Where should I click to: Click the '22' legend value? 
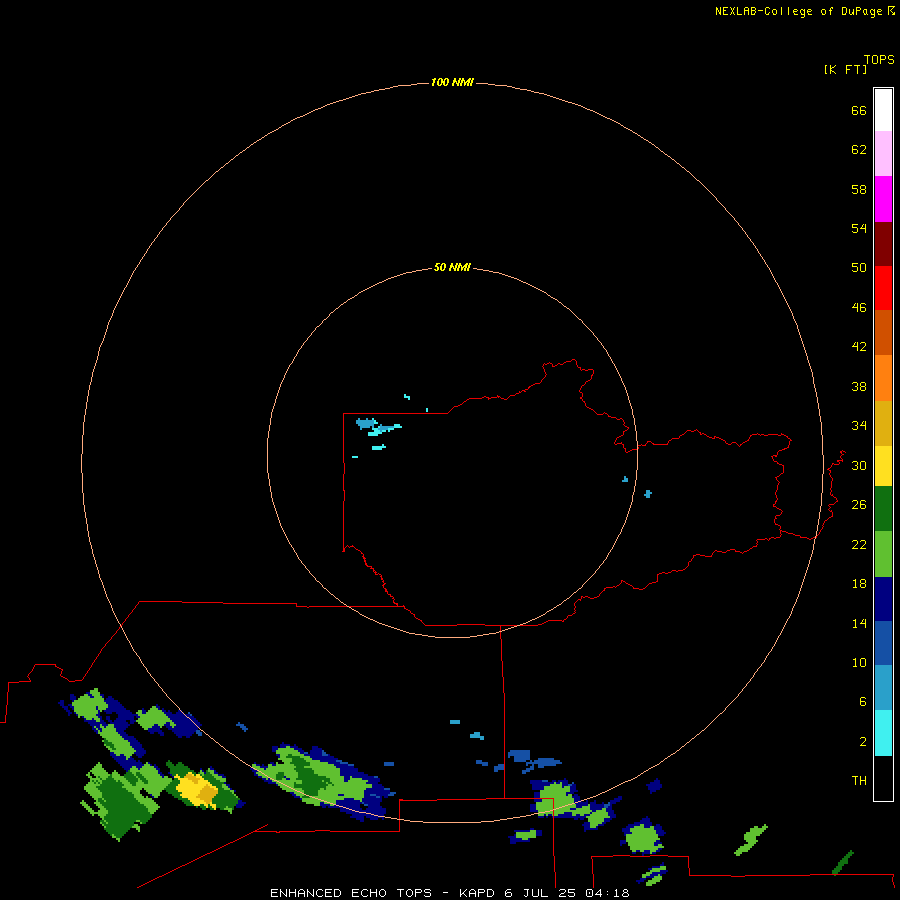(859, 544)
